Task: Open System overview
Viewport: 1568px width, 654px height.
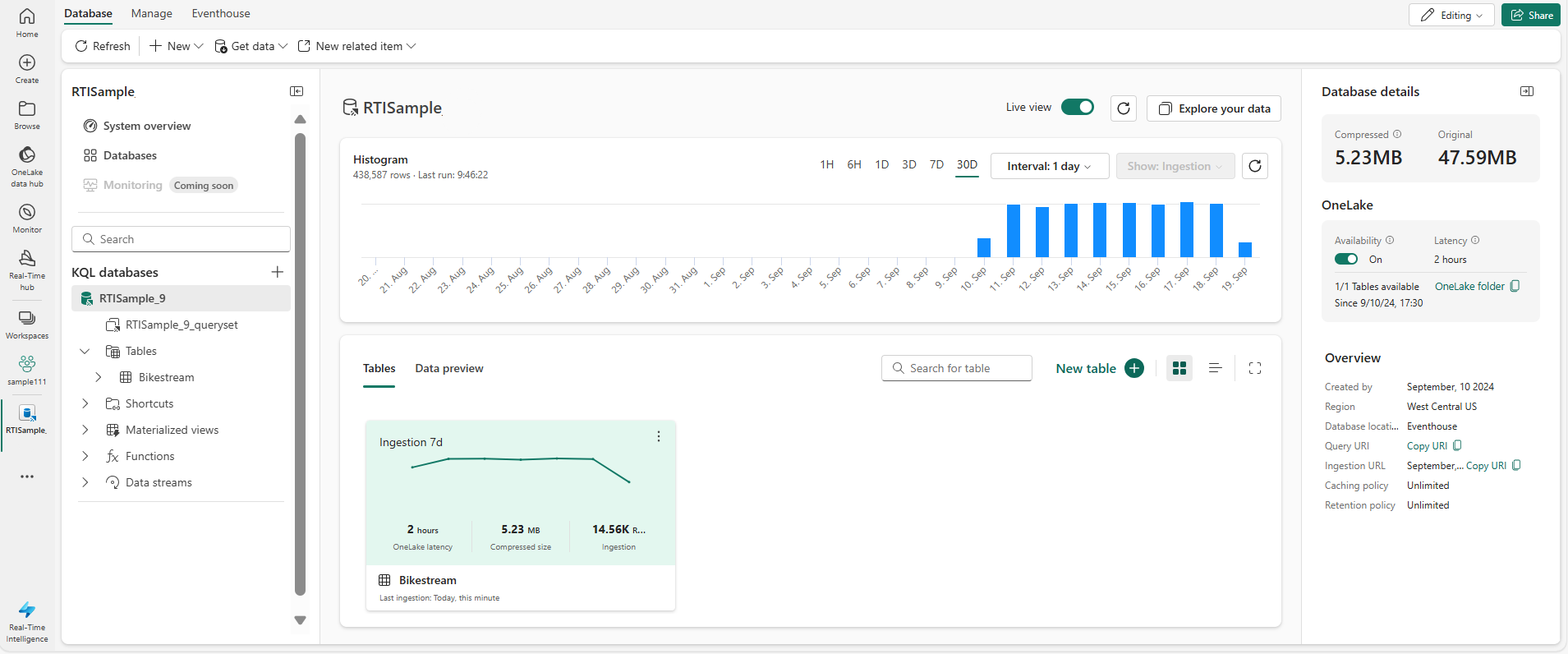Action: coord(137,126)
